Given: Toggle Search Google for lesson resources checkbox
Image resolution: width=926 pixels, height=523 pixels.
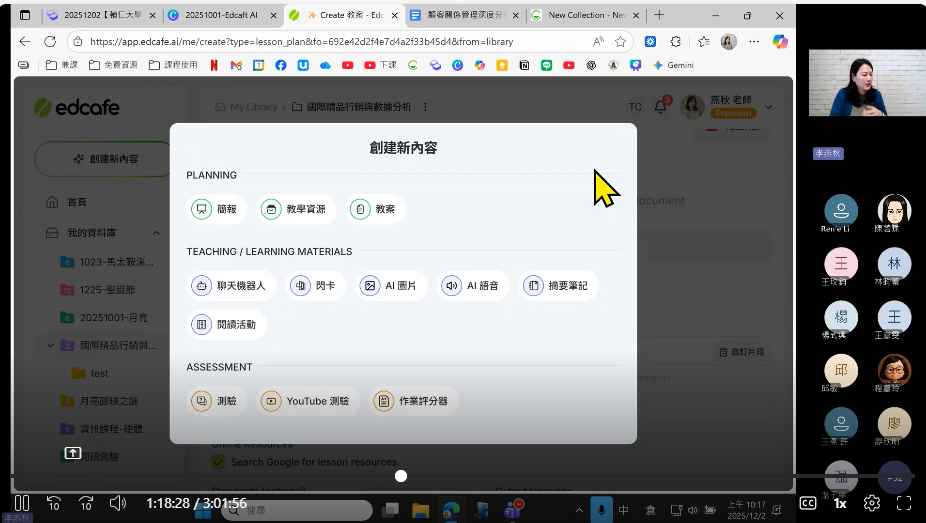Looking at the screenshot, I should 218,462.
